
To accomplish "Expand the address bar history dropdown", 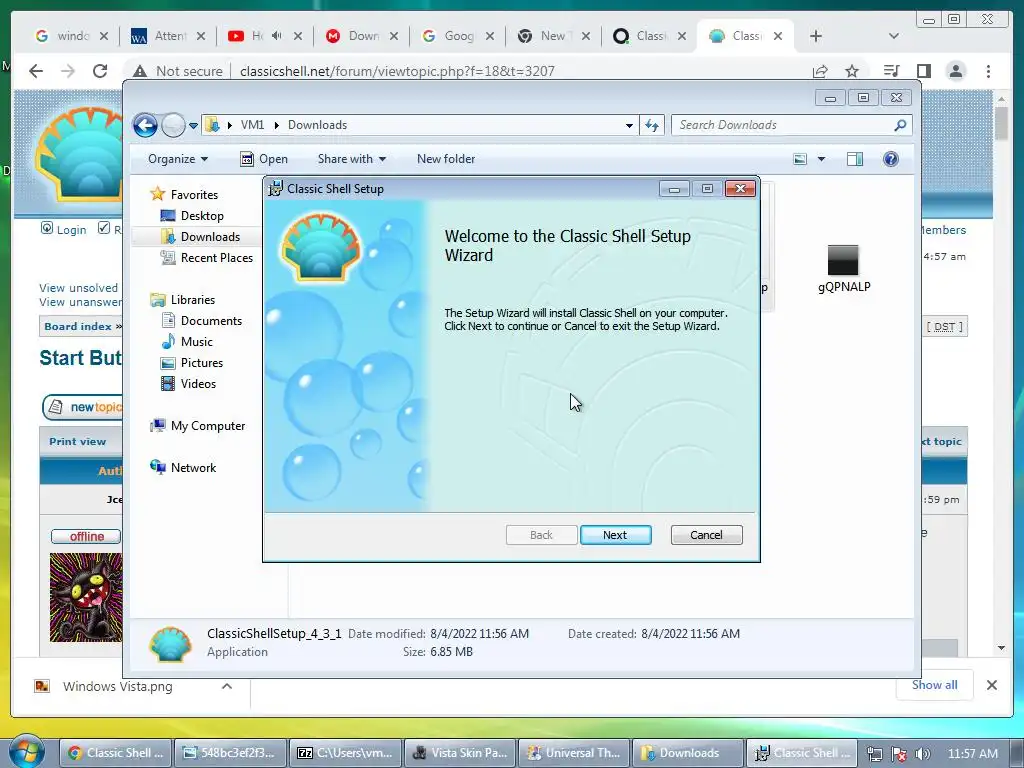I will point(629,125).
